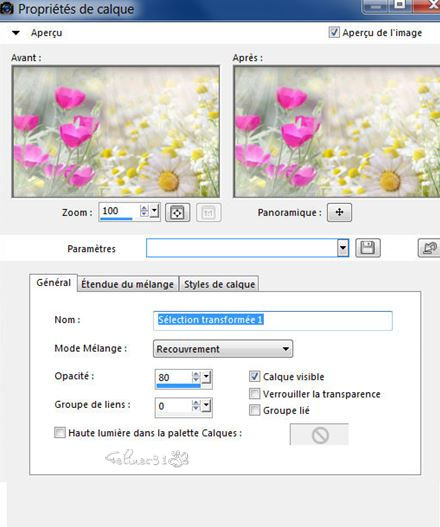This screenshot has width=440, height=527.
Task: Open the Mode Mélange Recouvrement dropdown
Action: [x=223, y=349]
